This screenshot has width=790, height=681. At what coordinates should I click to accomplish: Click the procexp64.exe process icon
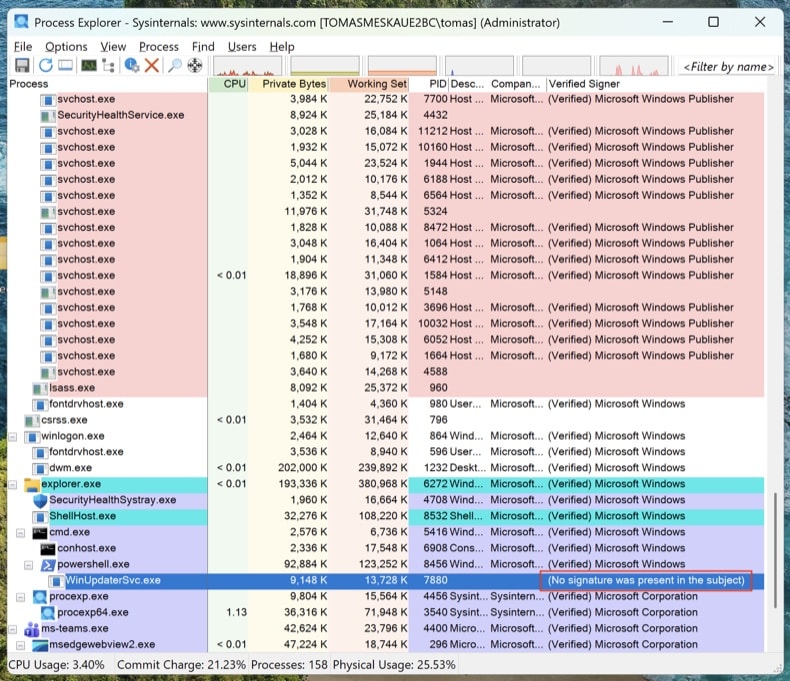48,613
